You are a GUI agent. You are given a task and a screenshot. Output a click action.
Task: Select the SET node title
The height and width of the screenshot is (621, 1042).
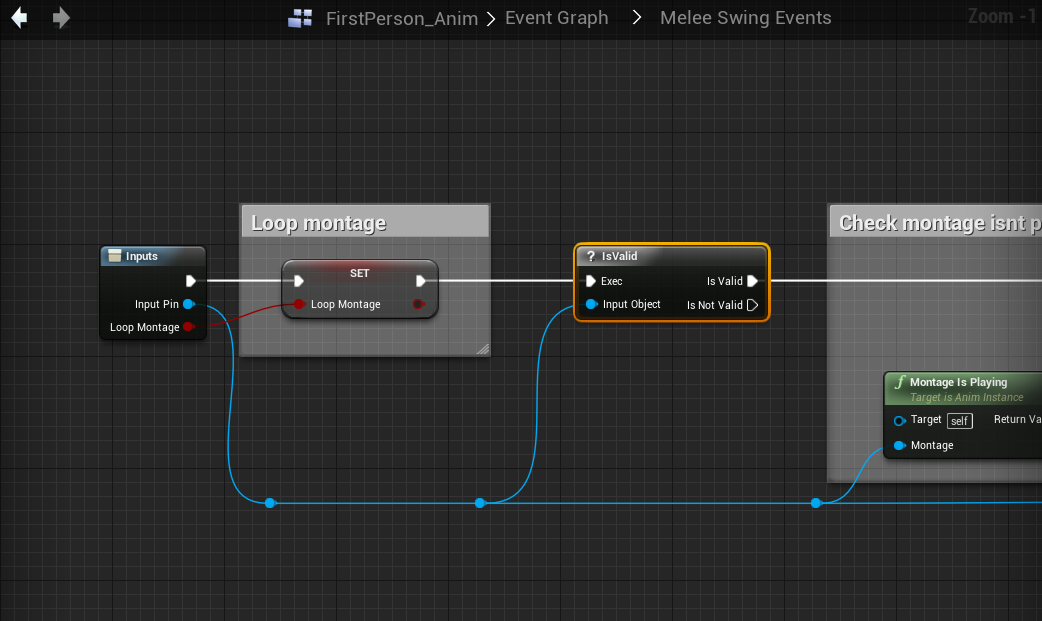point(359,273)
